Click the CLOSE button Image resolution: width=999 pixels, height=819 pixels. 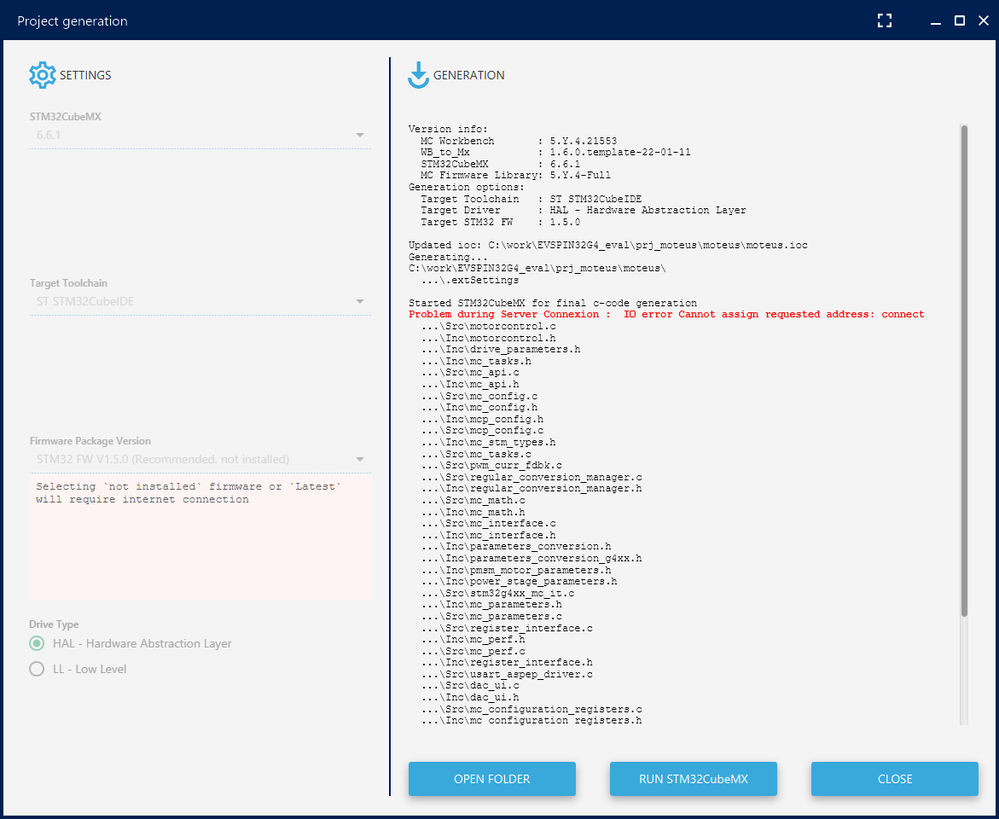click(895, 779)
